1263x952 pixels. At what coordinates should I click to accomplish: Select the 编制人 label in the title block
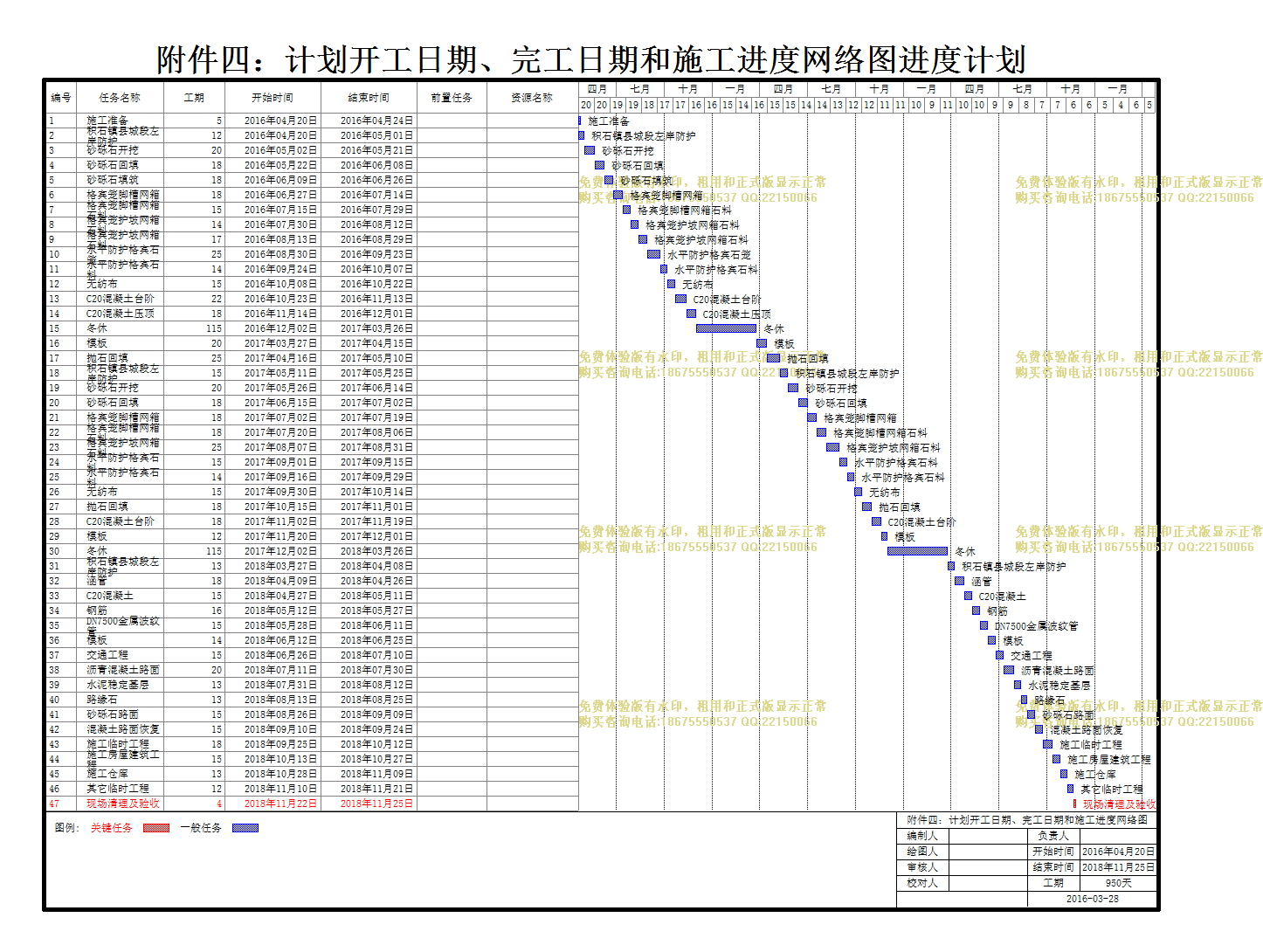(x=922, y=836)
